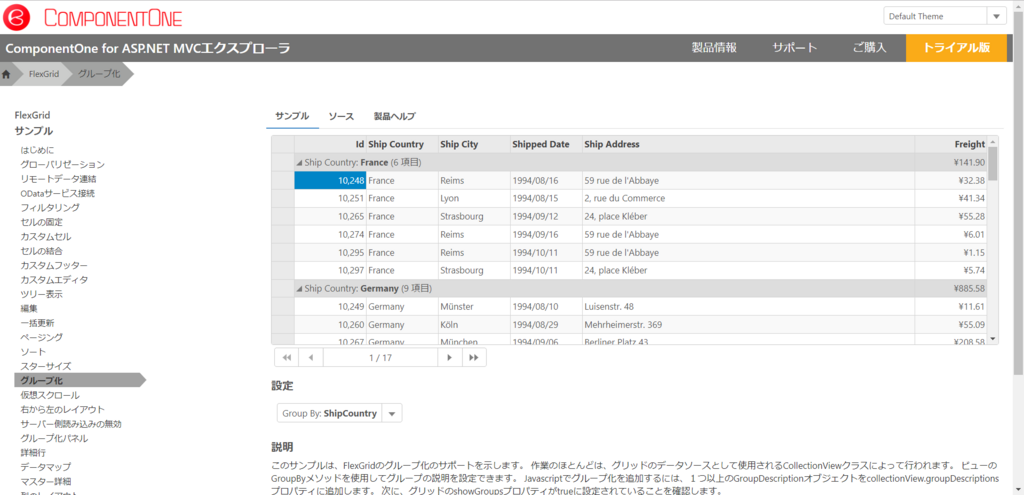Select the ¥55.28 freight cell

tap(952, 216)
